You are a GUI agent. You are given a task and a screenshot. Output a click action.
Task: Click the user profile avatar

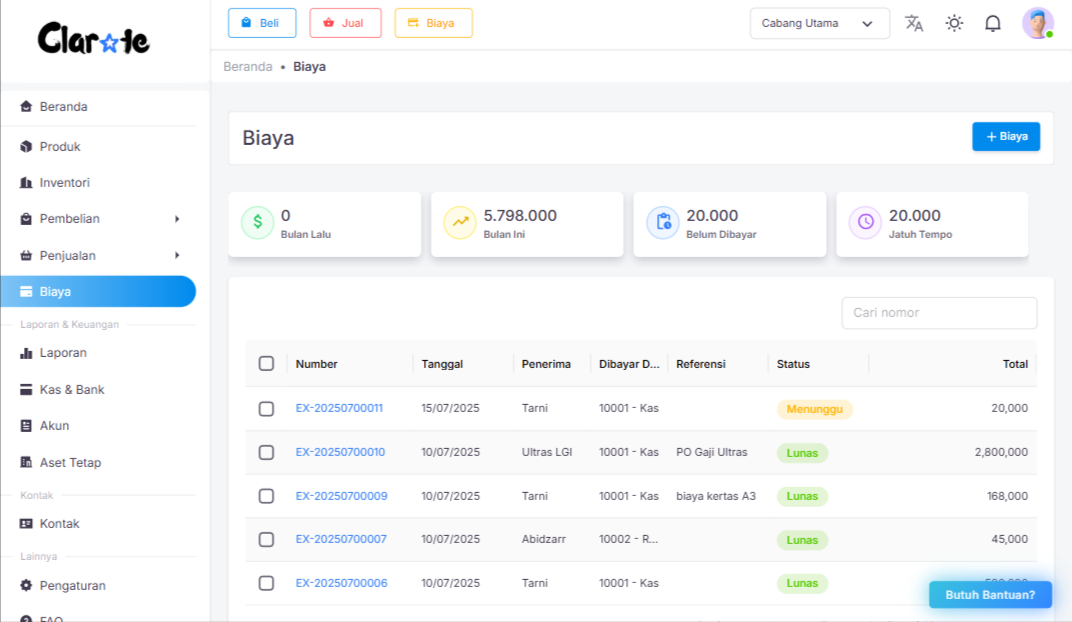1037,23
